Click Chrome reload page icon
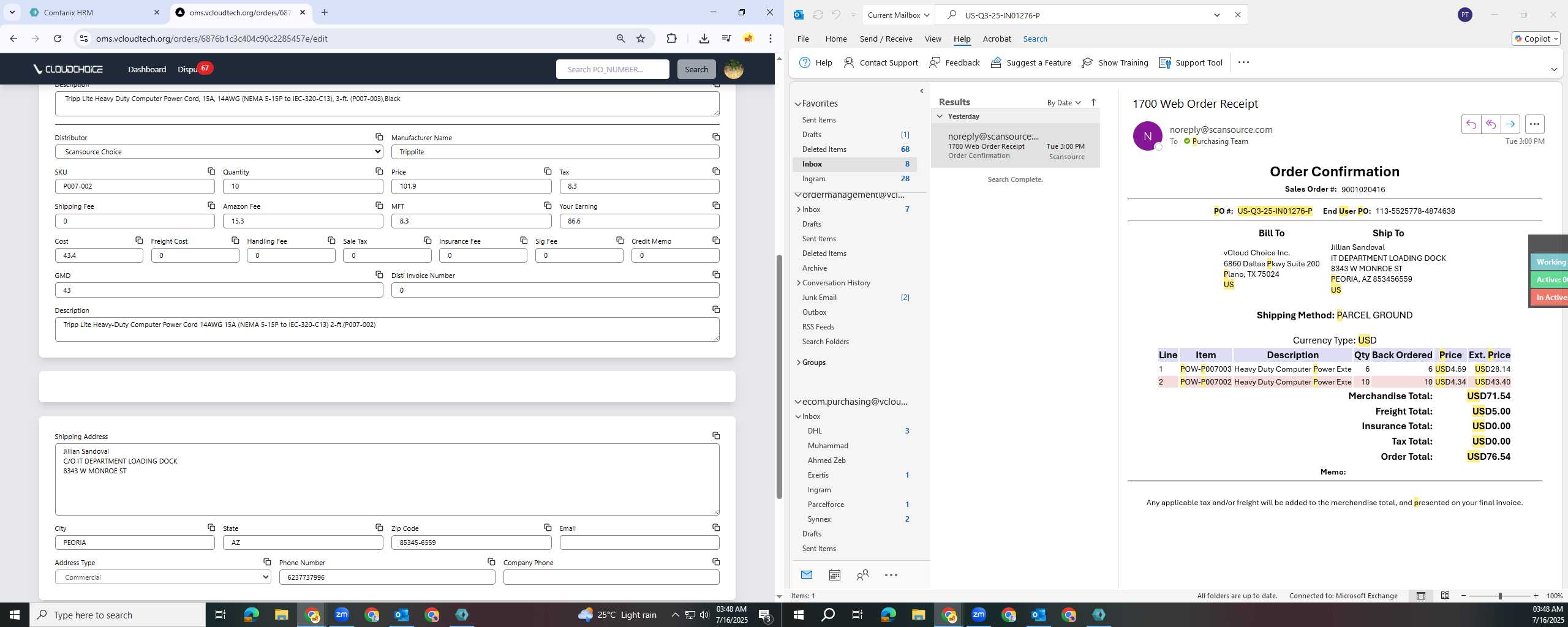 [58, 39]
